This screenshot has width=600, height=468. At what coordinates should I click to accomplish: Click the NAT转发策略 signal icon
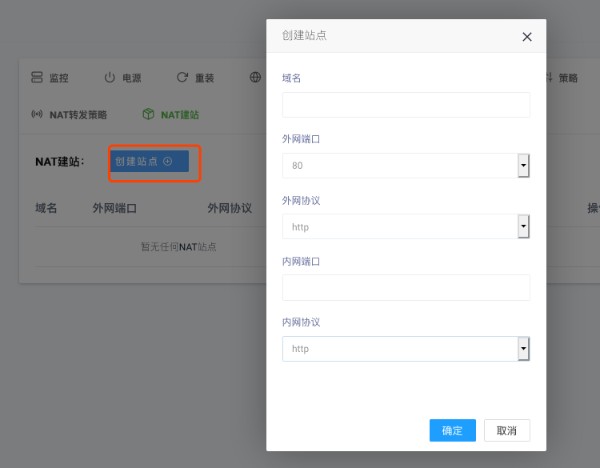(x=37, y=114)
